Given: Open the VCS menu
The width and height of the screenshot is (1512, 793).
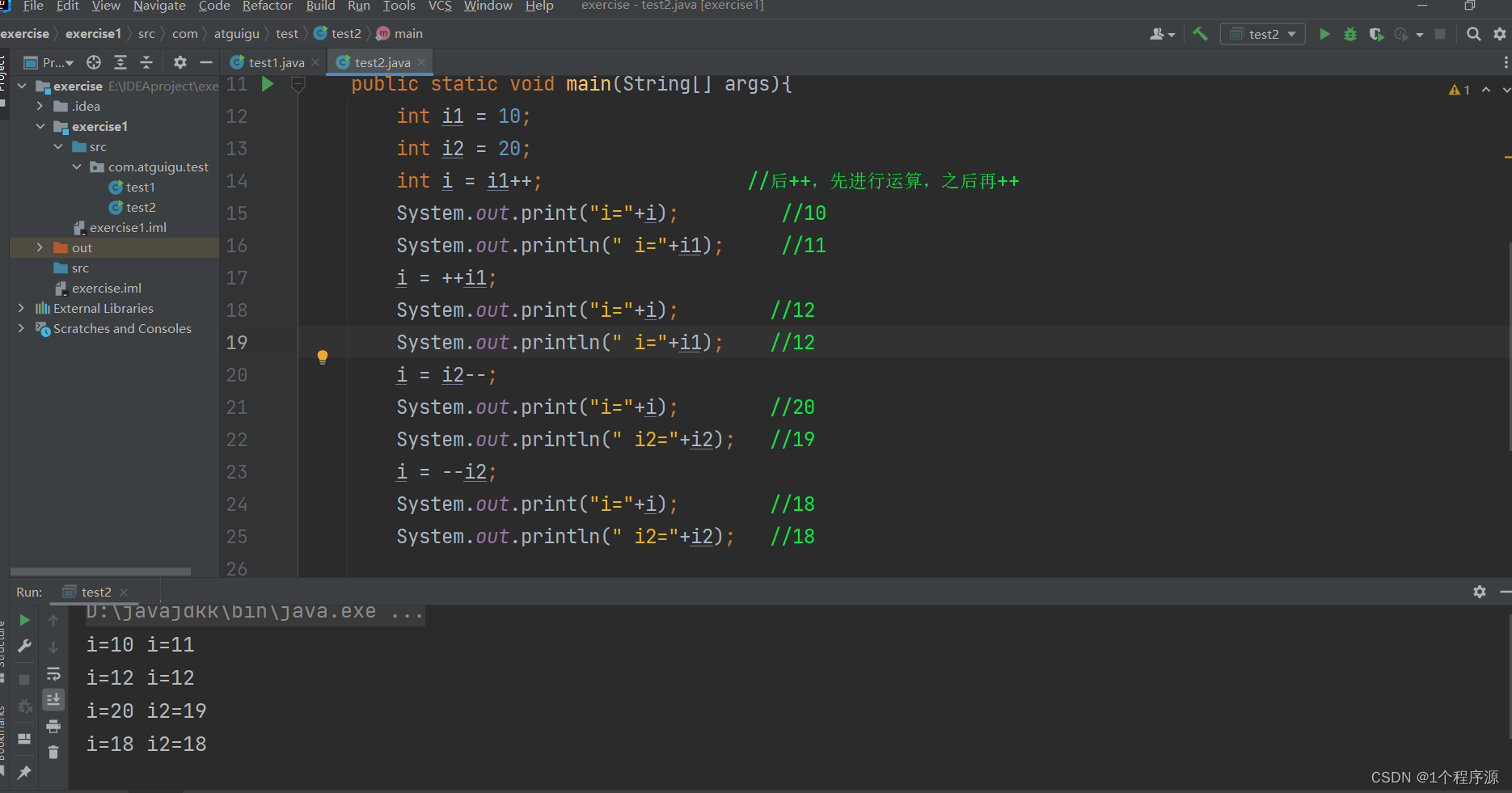Looking at the screenshot, I should coord(440,6).
